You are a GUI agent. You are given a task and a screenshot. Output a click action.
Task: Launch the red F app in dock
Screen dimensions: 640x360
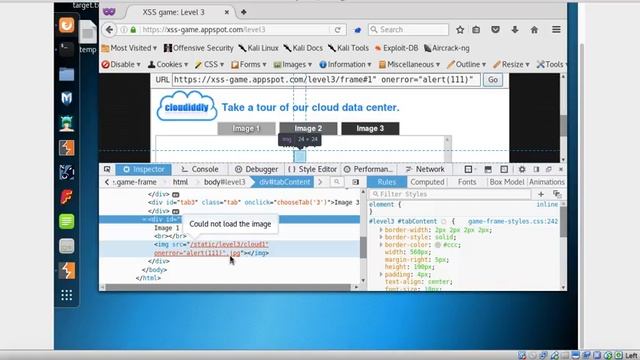[67, 197]
